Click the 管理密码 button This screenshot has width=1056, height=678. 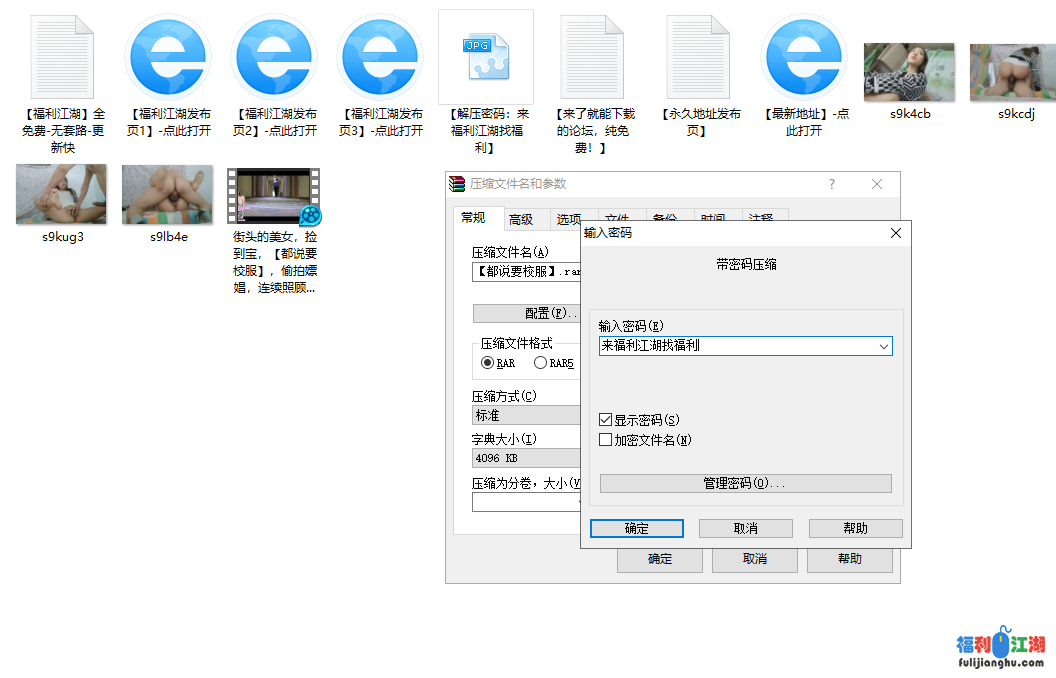(x=745, y=483)
